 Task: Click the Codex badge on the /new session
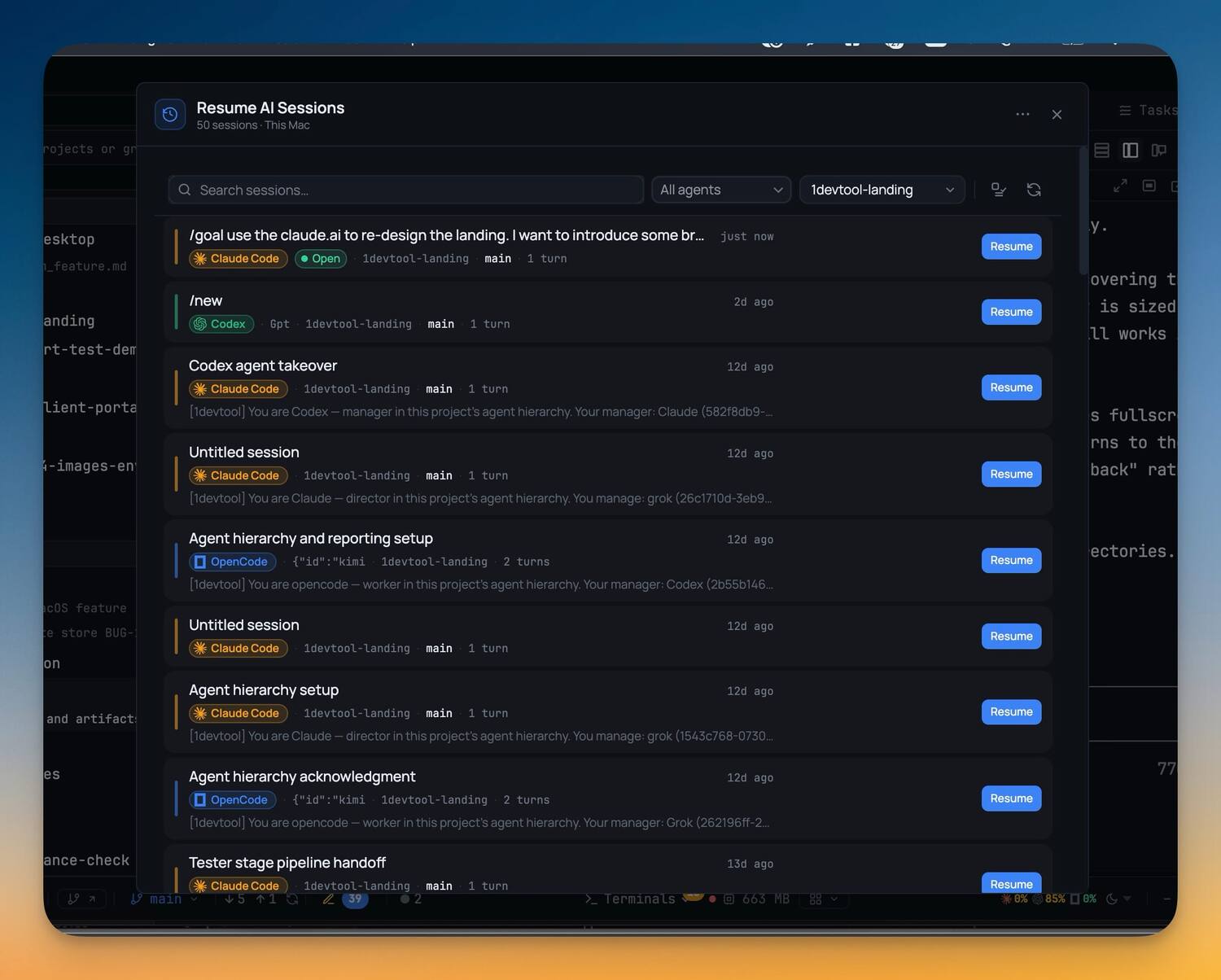tap(221, 324)
